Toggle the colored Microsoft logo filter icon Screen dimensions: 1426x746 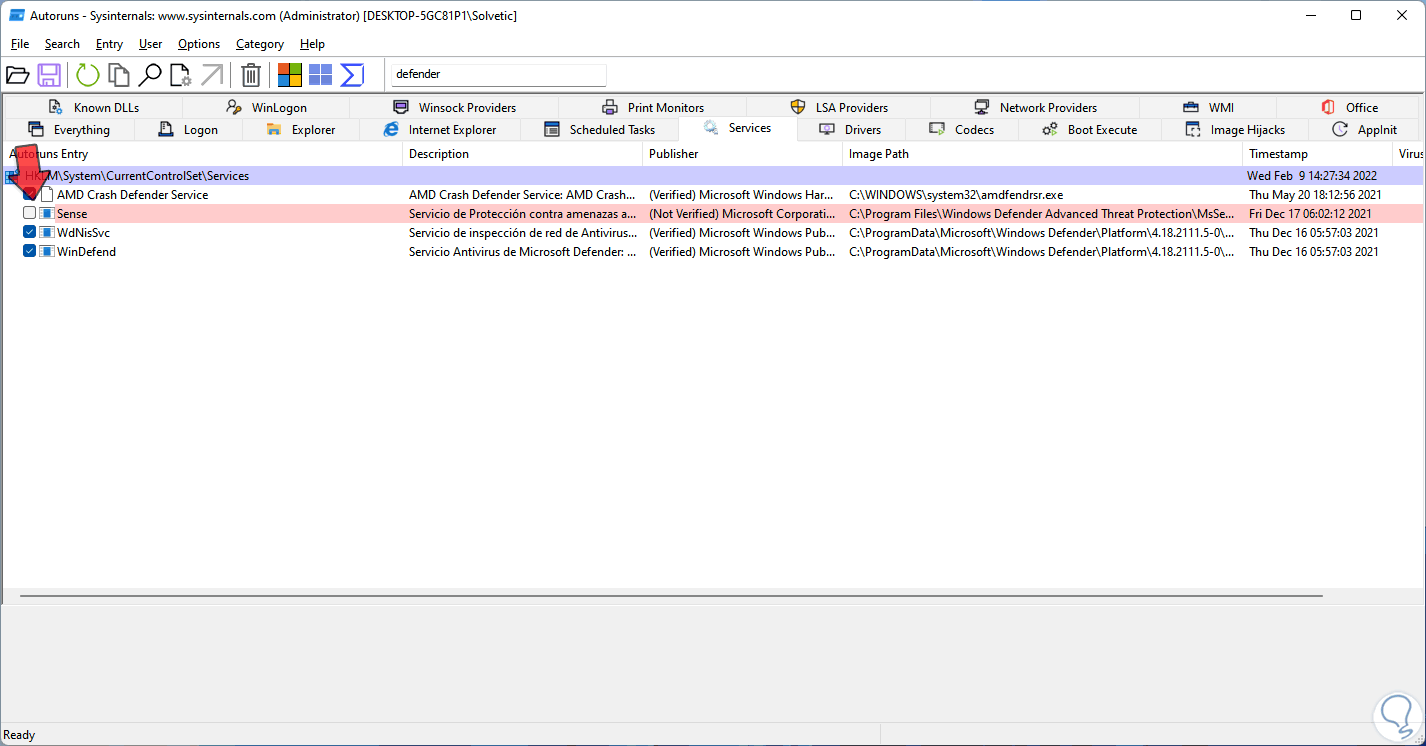click(x=290, y=75)
